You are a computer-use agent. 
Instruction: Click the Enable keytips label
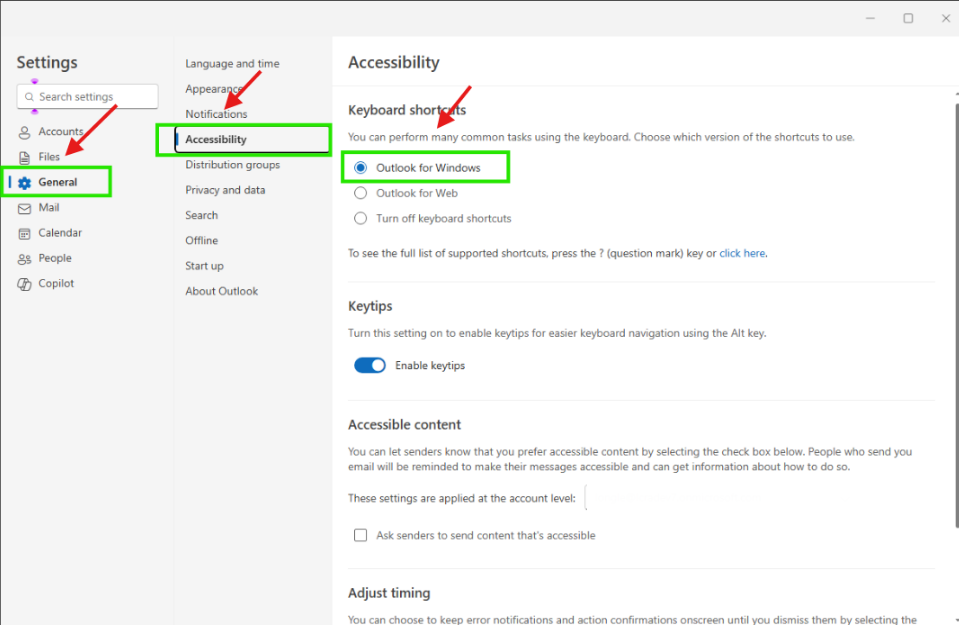[x=430, y=365]
